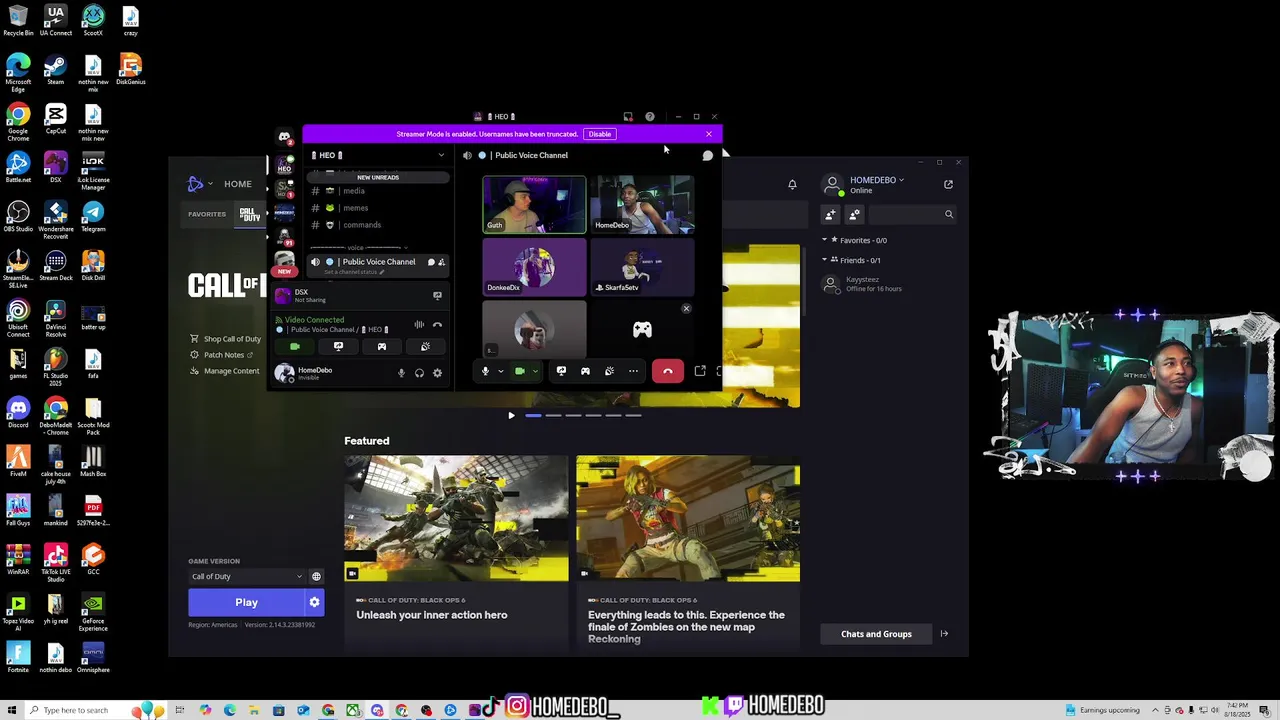The width and height of the screenshot is (1280, 720).
Task: Select Call of Duty game tab
Action: tap(249, 214)
